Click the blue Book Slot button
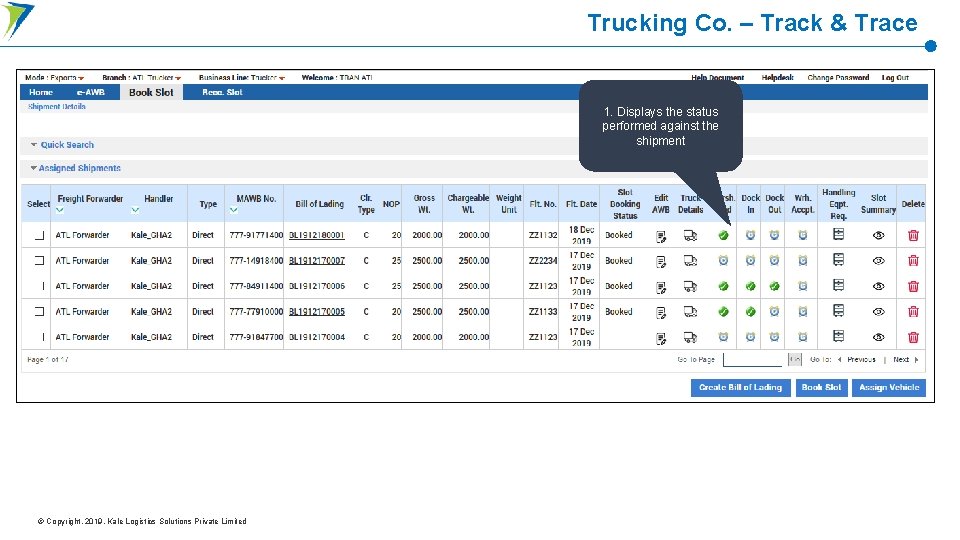The height and width of the screenshot is (540, 960). click(821, 388)
